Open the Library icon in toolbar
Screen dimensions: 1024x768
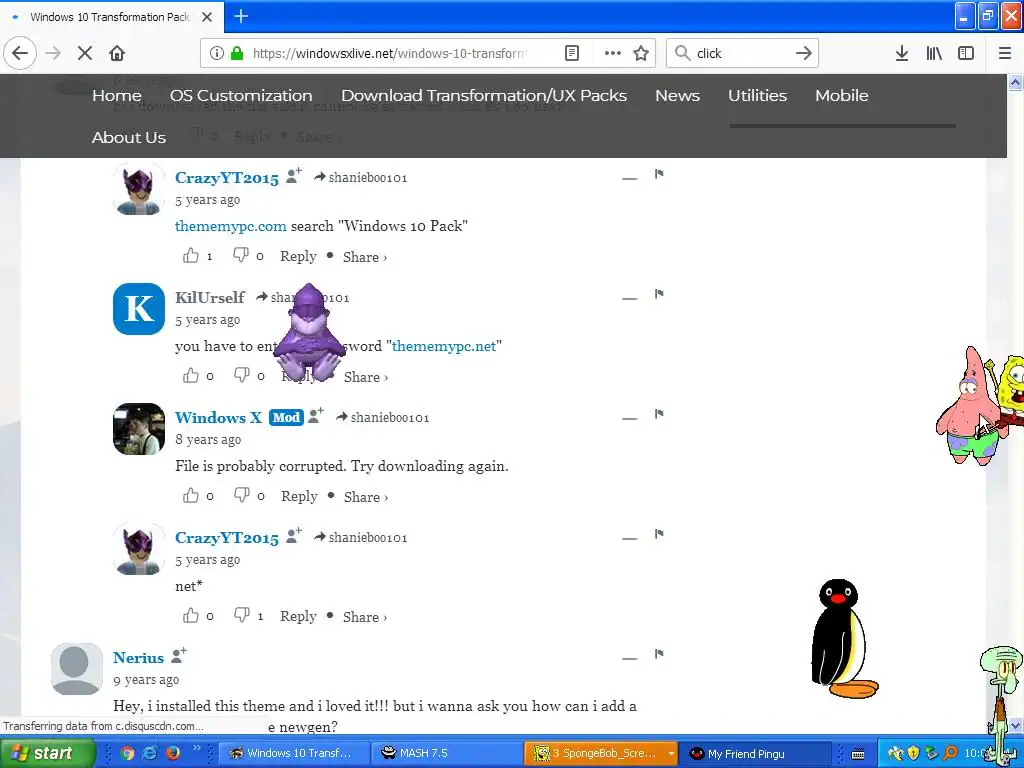tap(934, 53)
